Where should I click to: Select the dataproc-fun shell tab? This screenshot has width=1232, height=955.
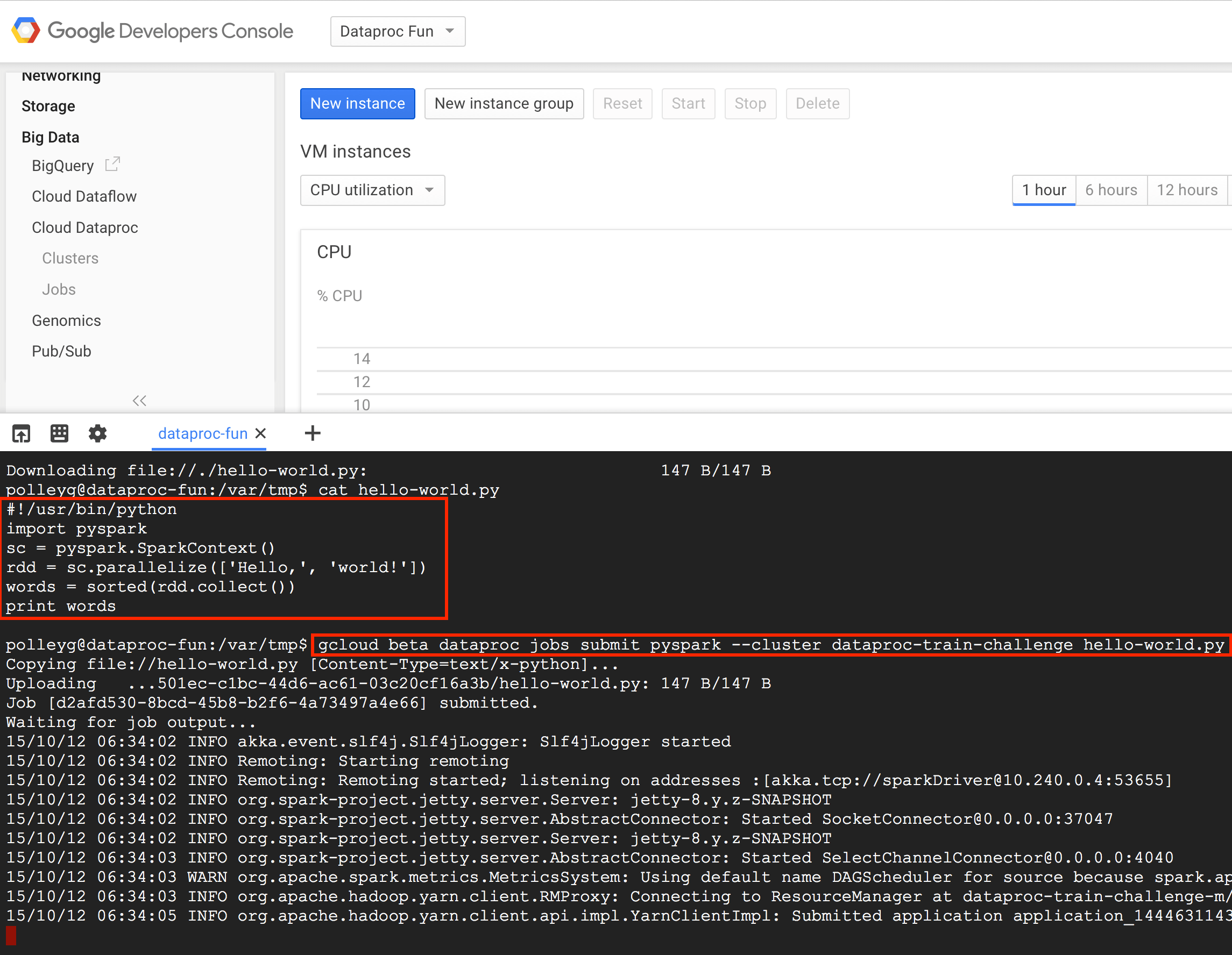pos(202,433)
